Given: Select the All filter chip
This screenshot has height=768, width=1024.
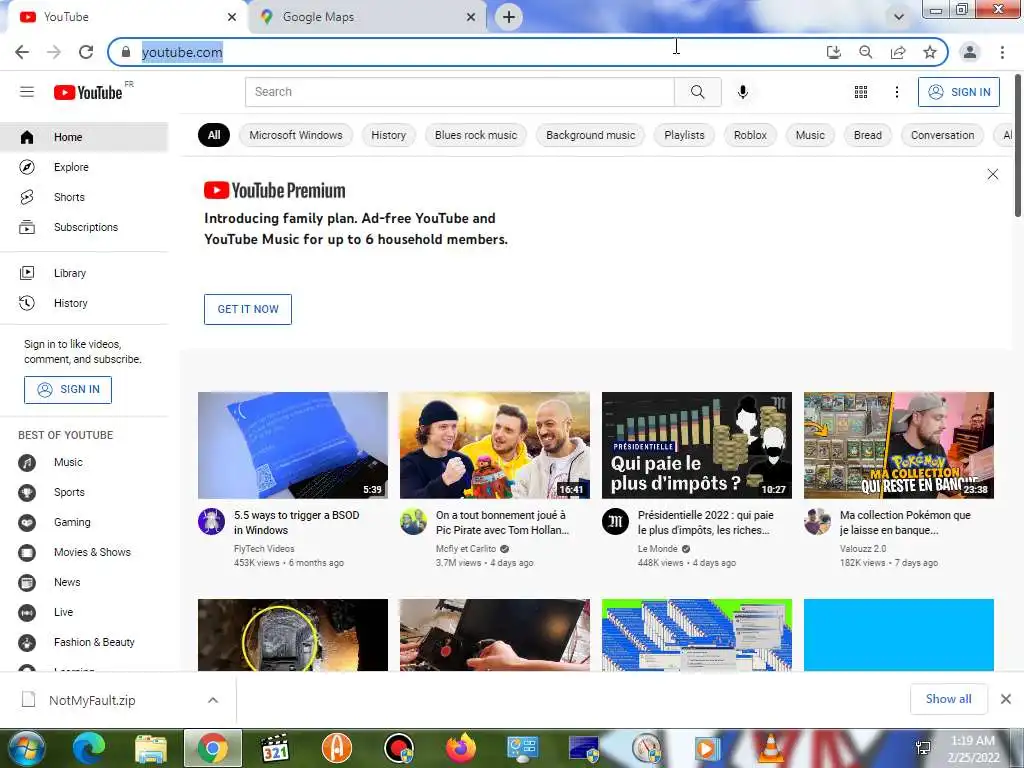Looking at the screenshot, I should [x=214, y=135].
